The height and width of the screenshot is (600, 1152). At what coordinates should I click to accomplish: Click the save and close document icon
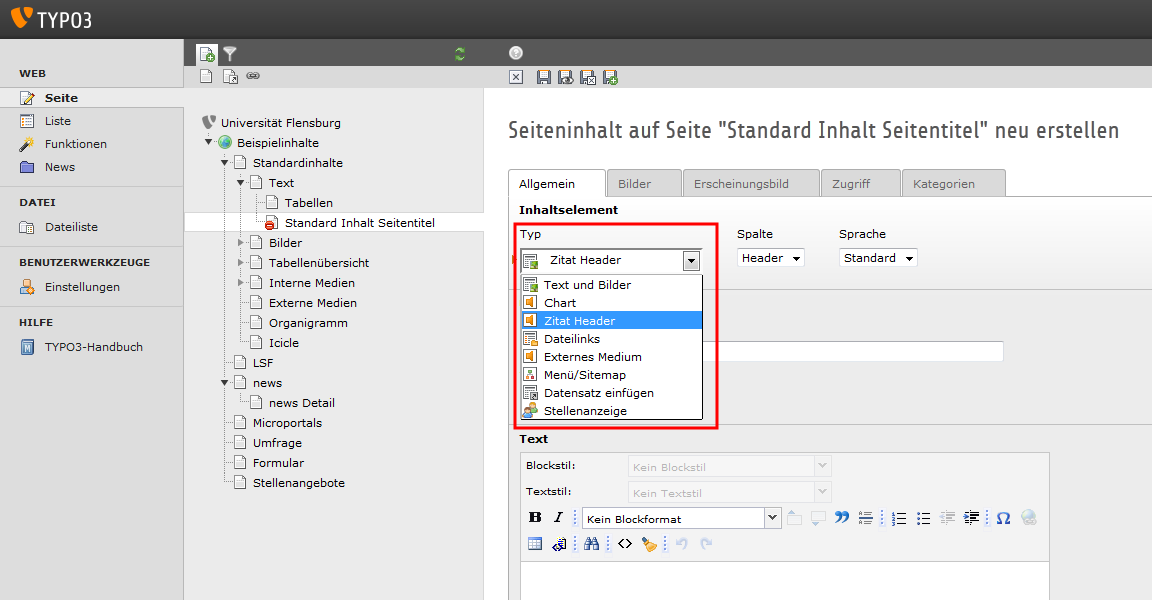pos(588,77)
